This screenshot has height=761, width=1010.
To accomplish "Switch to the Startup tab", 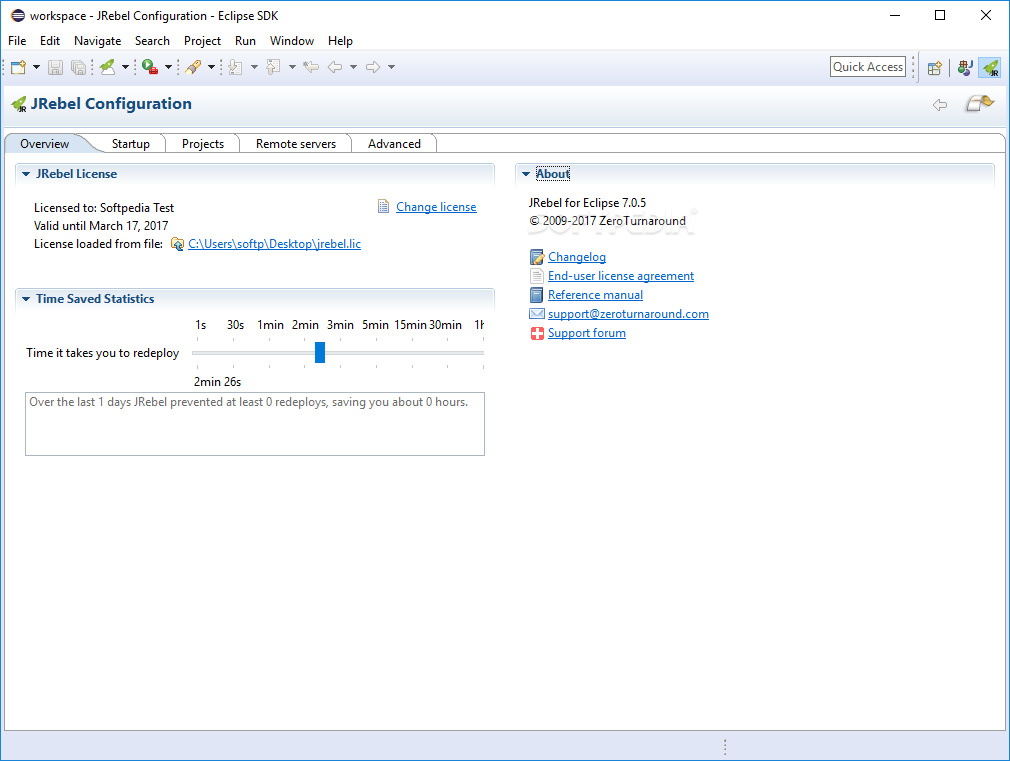I will tap(131, 144).
